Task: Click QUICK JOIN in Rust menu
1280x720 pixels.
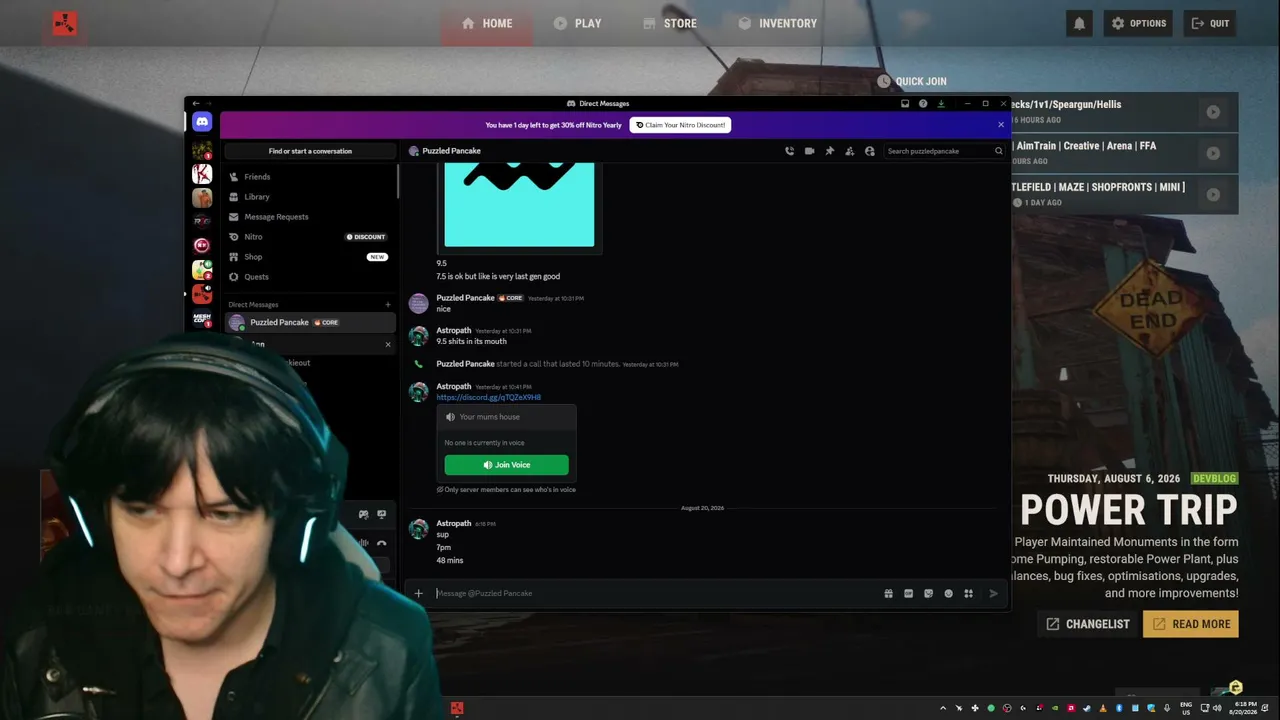Action: 912,81
